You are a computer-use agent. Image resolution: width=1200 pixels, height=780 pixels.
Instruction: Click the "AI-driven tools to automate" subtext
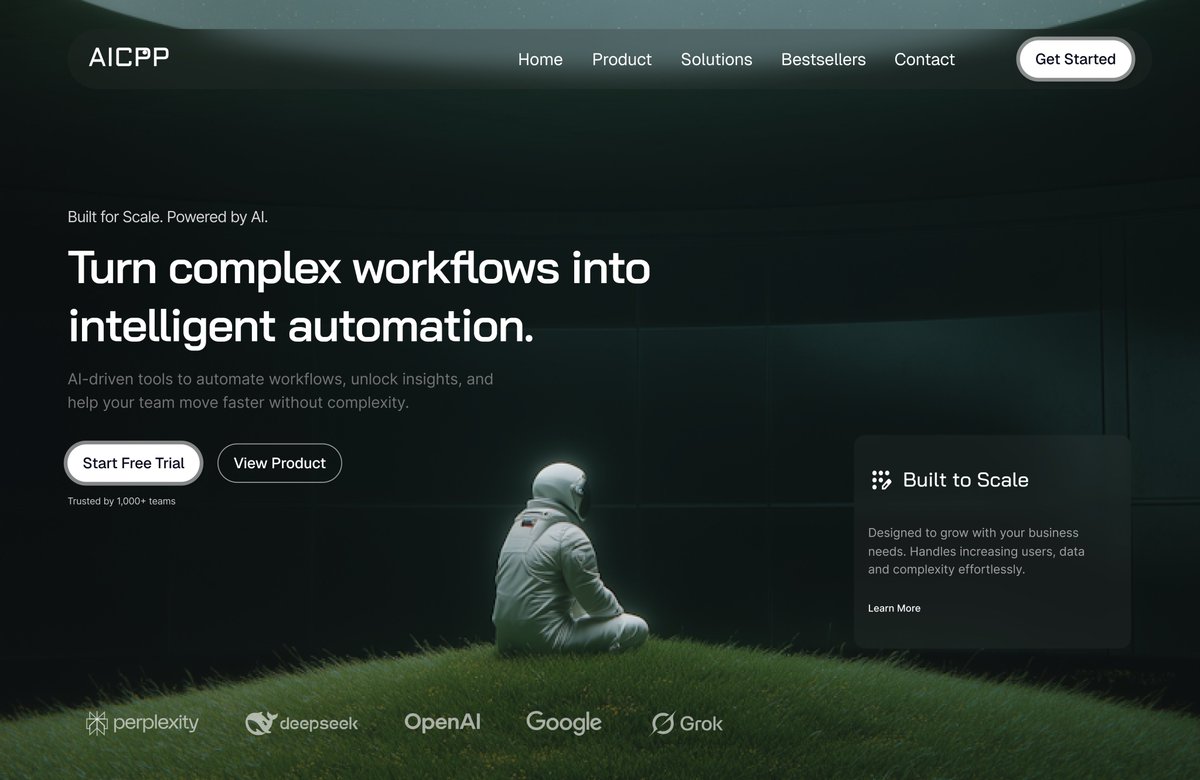point(280,391)
